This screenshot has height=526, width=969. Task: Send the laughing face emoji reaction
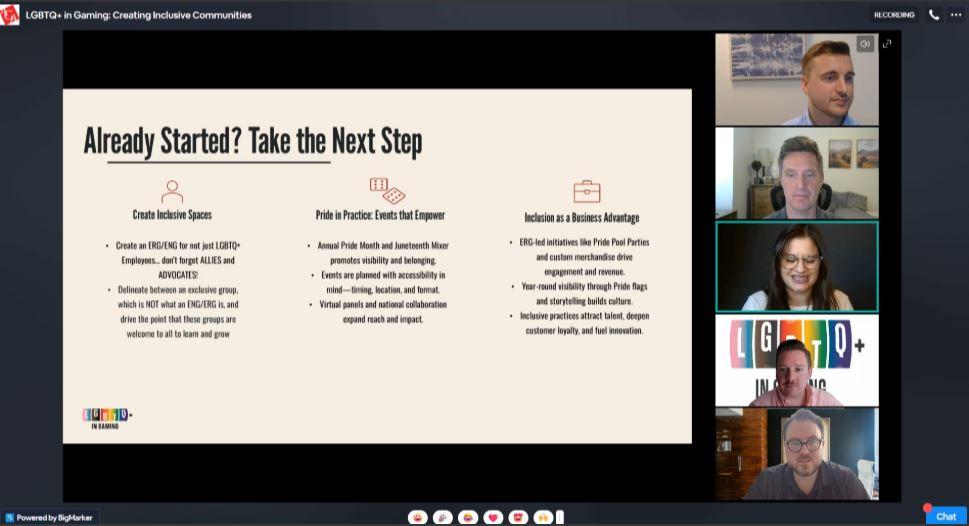click(418, 517)
